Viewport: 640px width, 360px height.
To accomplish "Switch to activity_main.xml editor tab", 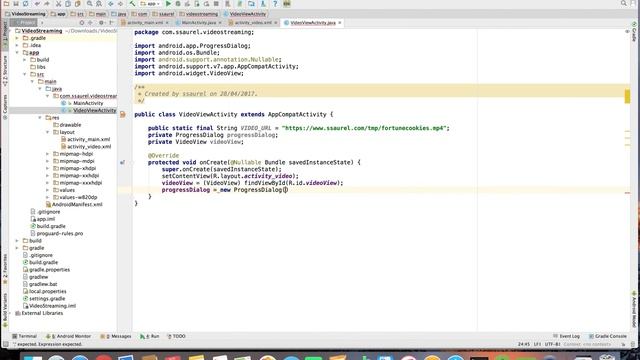I will [145, 23].
